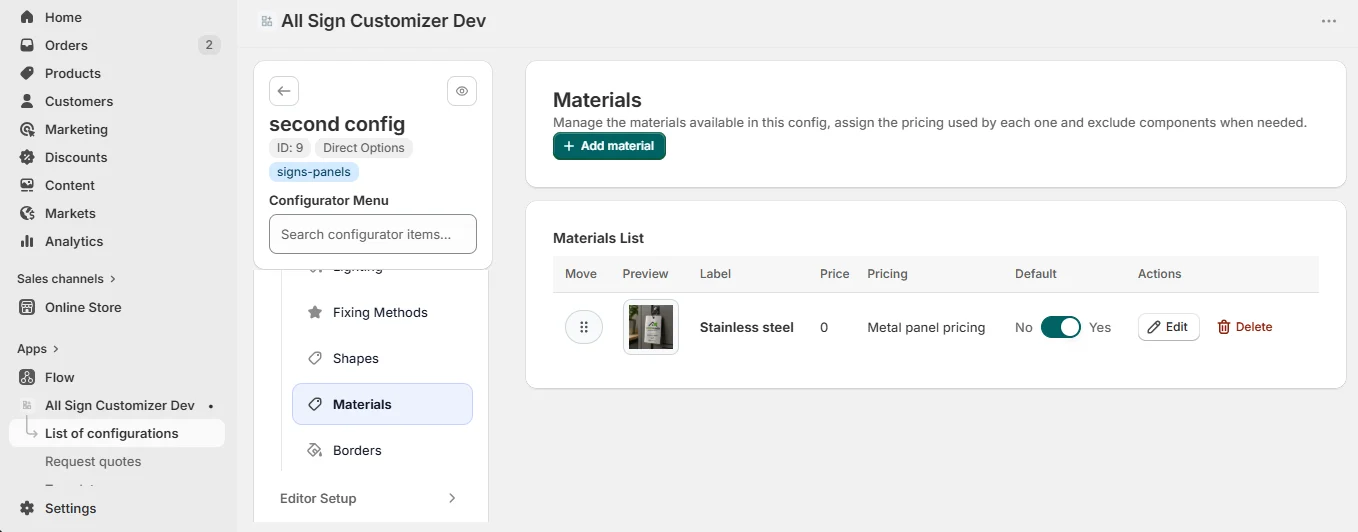The height and width of the screenshot is (532, 1358).
Task: Click the Online Store icon
Action: [x=27, y=307]
